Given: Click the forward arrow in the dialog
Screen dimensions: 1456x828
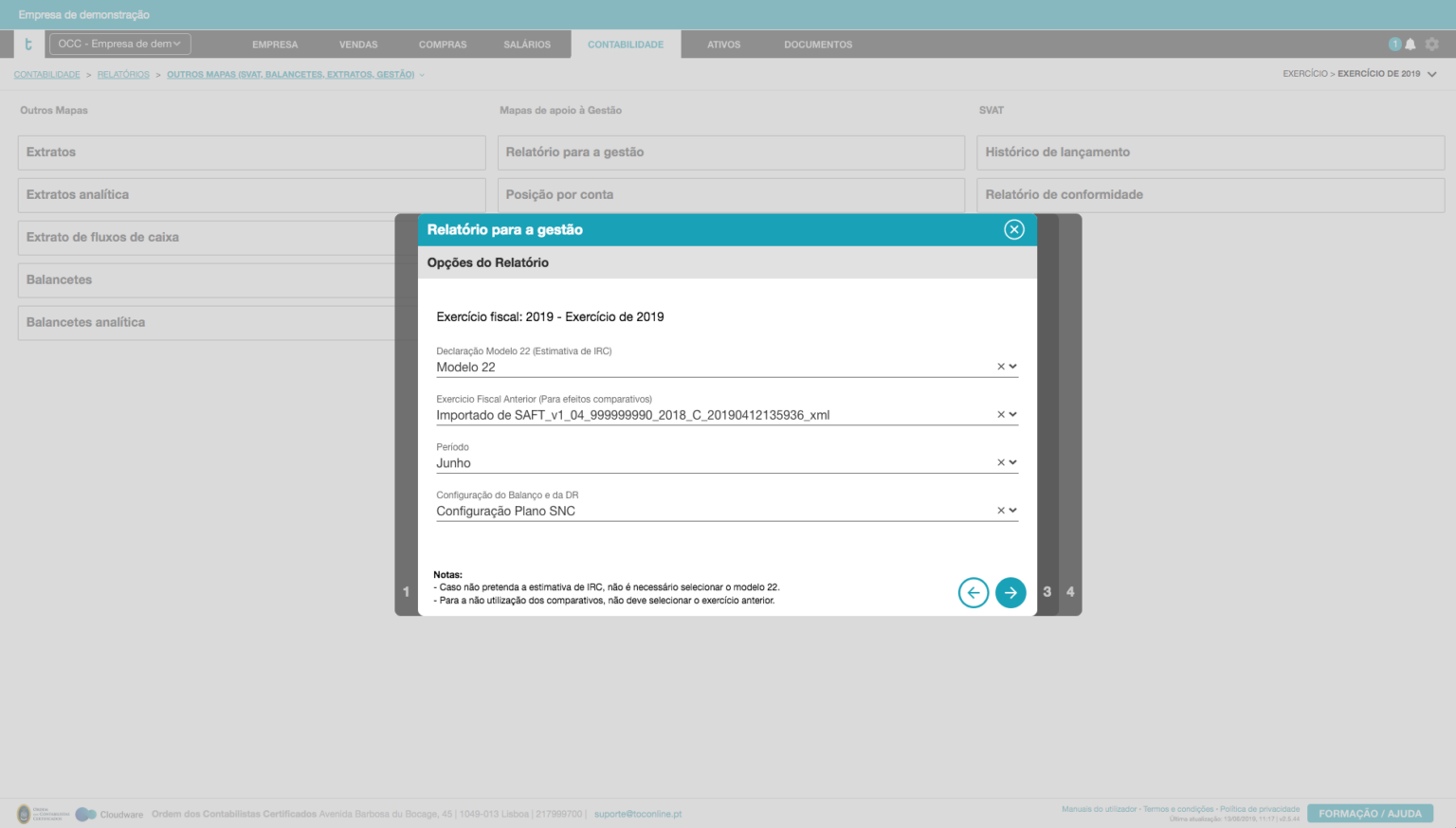Looking at the screenshot, I should (1010, 592).
